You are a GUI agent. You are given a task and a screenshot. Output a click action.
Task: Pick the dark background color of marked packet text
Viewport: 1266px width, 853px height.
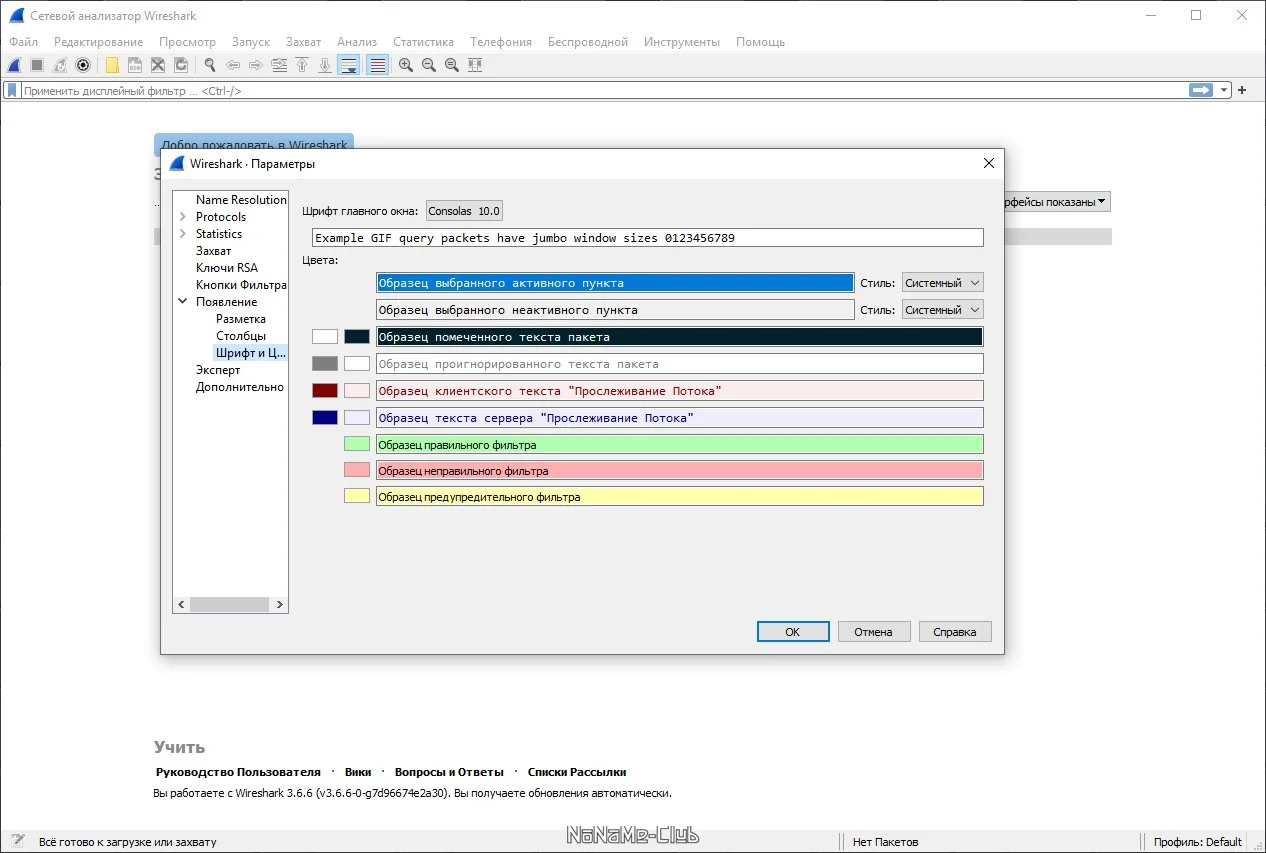click(x=357, y=337)
